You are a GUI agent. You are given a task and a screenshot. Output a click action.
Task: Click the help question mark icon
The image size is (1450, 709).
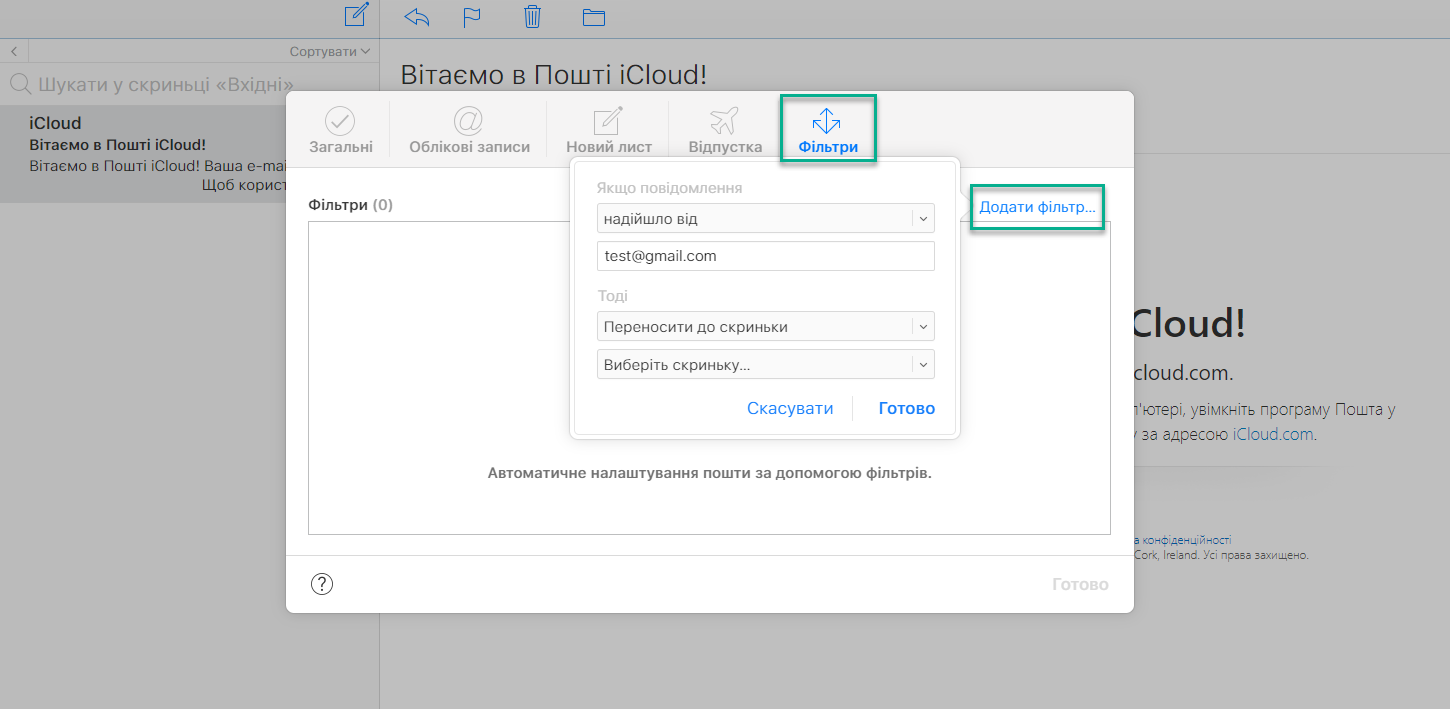322,584
